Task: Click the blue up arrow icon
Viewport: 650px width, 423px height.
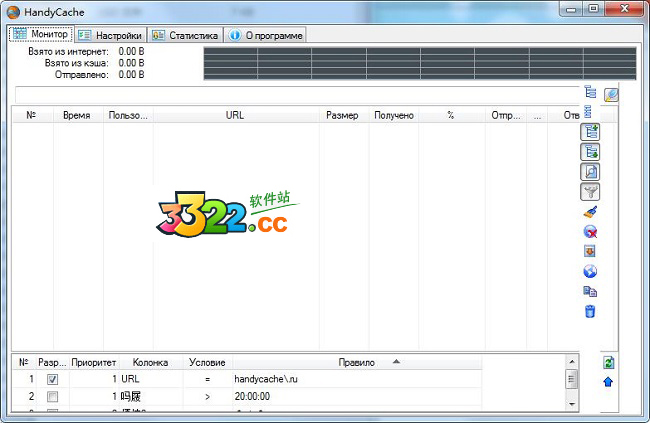Action: pos(608,382)
